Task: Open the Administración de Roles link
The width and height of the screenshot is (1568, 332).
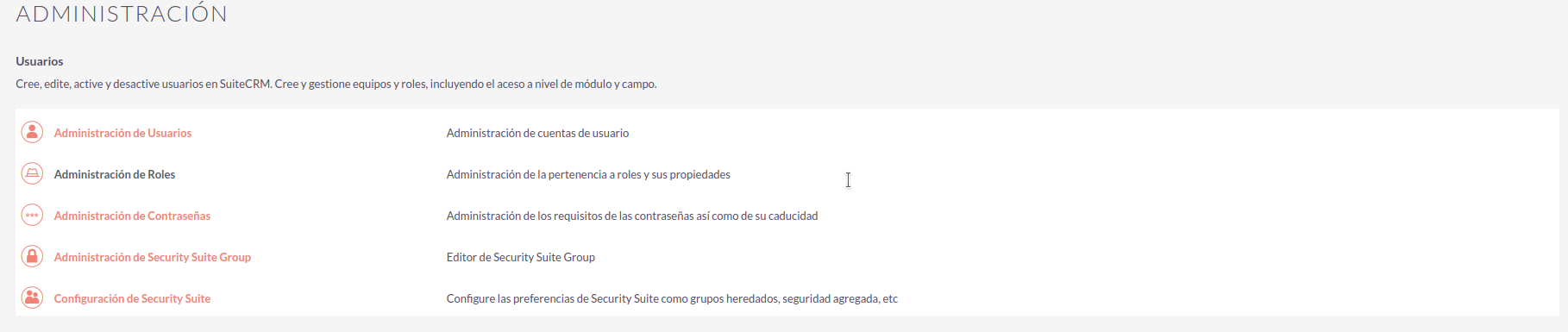Action: tap(115, 174)
